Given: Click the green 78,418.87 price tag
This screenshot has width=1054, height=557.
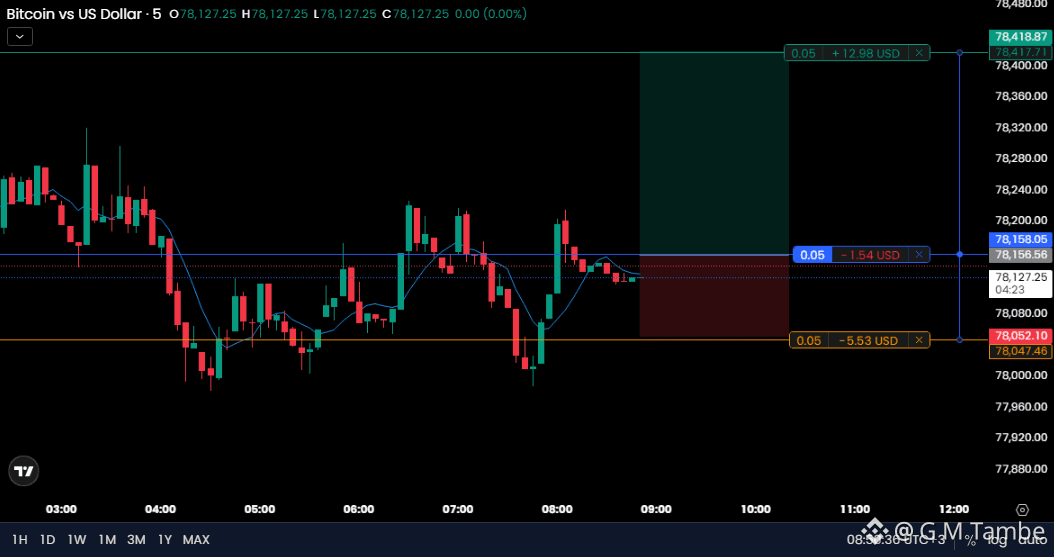Looking at the screenshot, I should pyautogui.click(x=1021, y=38).
